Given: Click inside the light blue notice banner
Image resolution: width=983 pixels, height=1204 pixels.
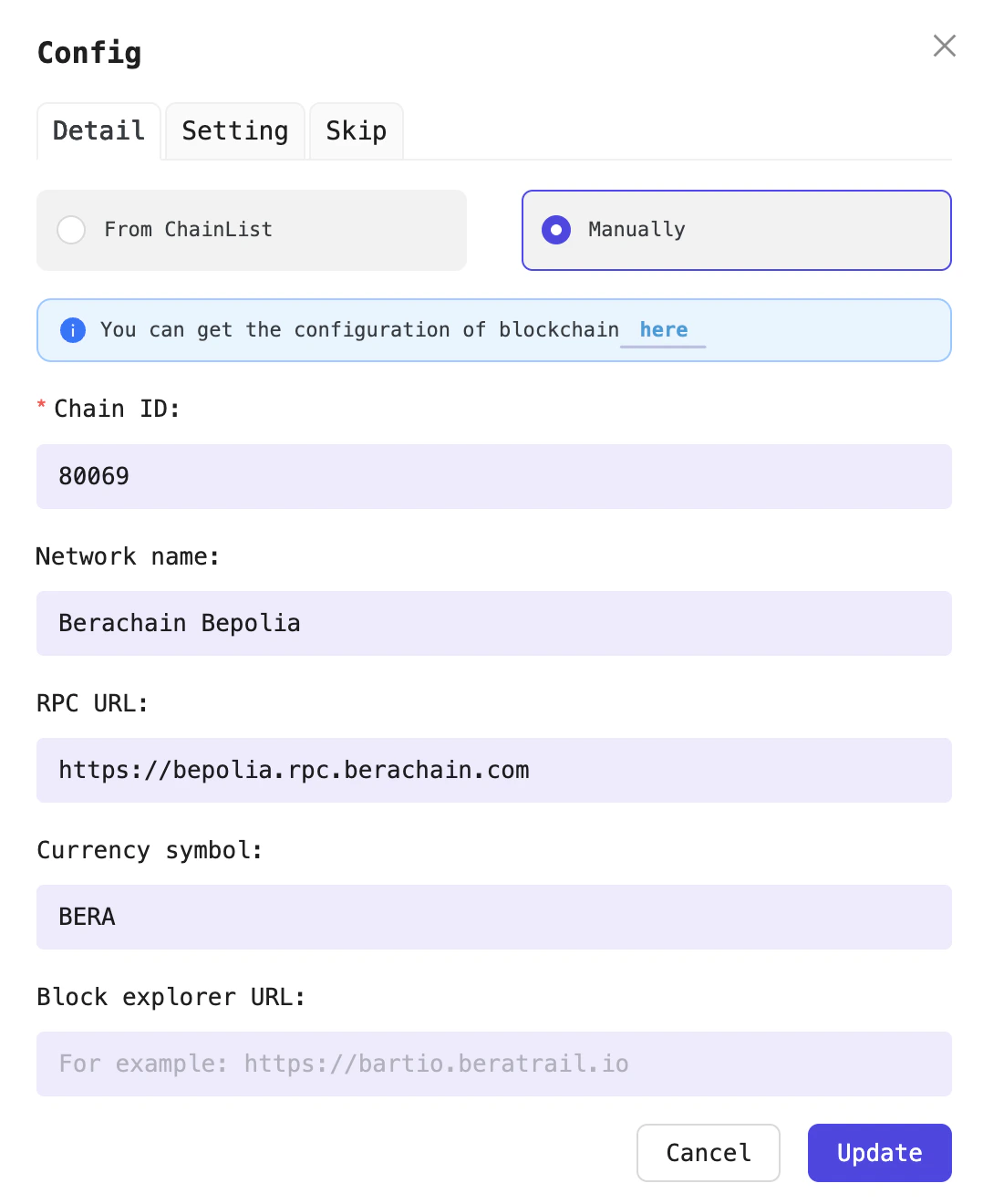Looking at the screenshot, I should [493, 330].
